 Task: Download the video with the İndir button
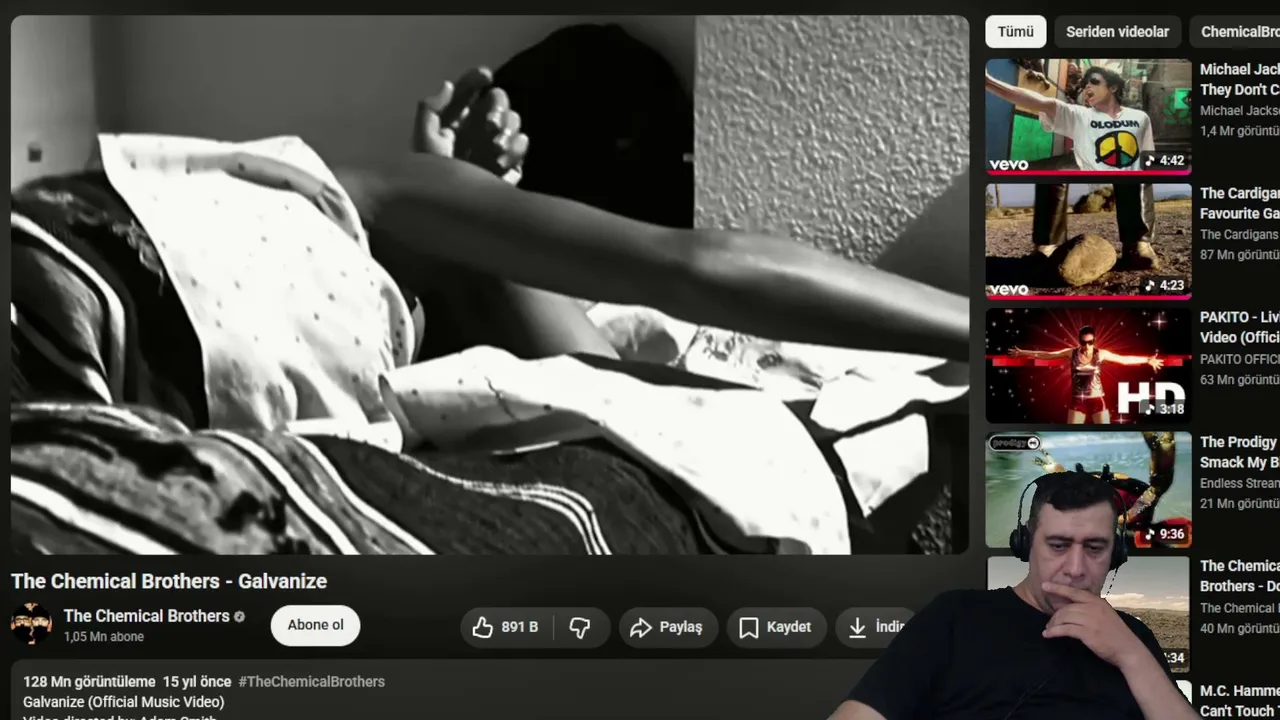point(876,627)
